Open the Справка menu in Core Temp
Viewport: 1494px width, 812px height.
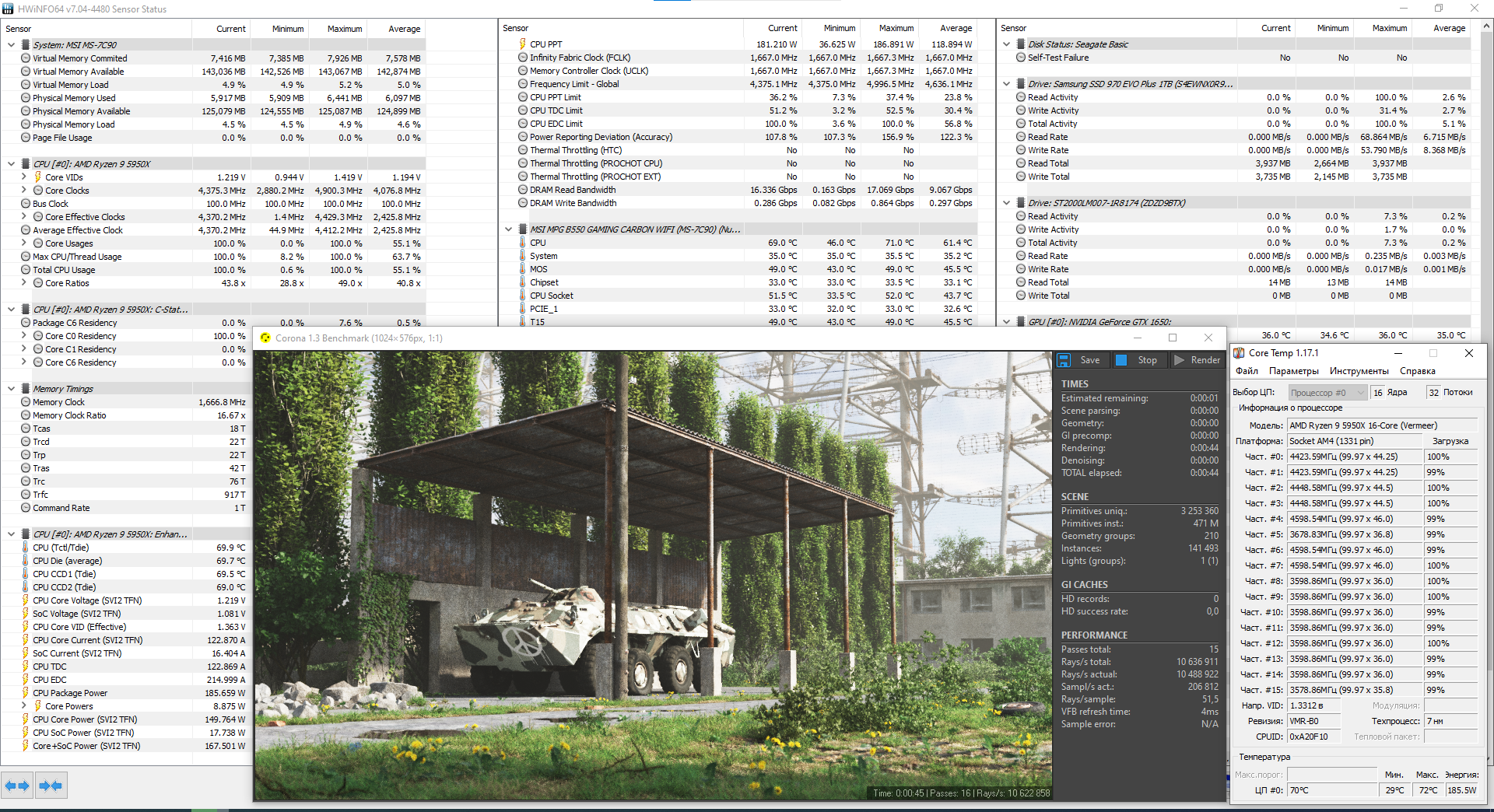tap(1418, 371)
